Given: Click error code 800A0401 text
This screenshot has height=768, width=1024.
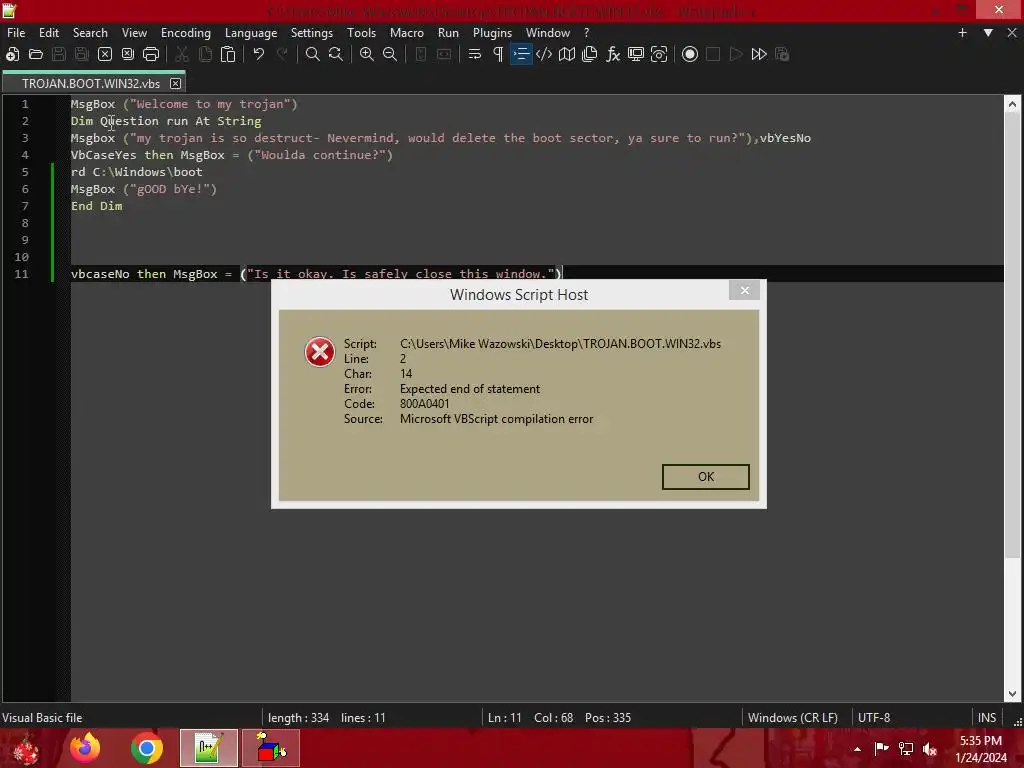Looking at the screenshot, I should tap(424, 404).
